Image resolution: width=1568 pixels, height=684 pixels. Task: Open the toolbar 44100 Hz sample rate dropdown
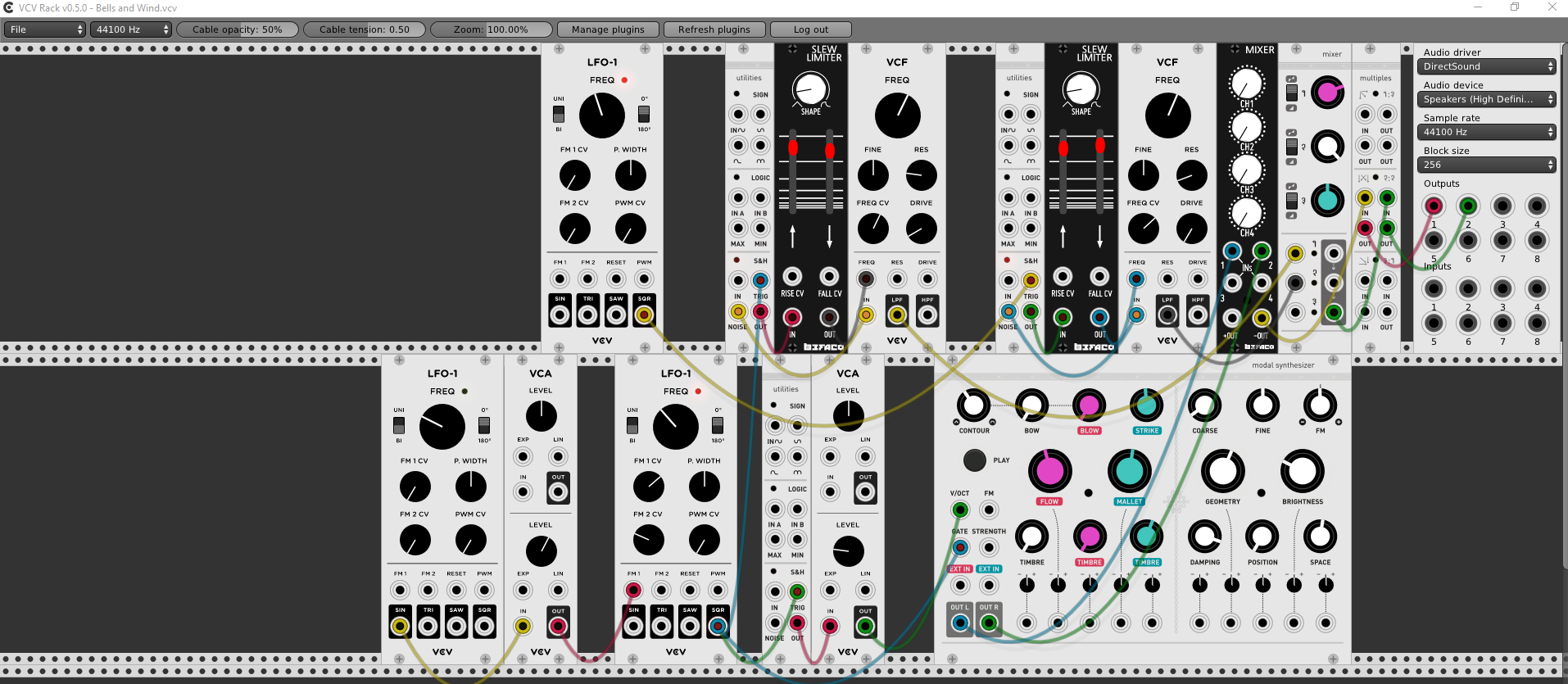pos(131,29)
